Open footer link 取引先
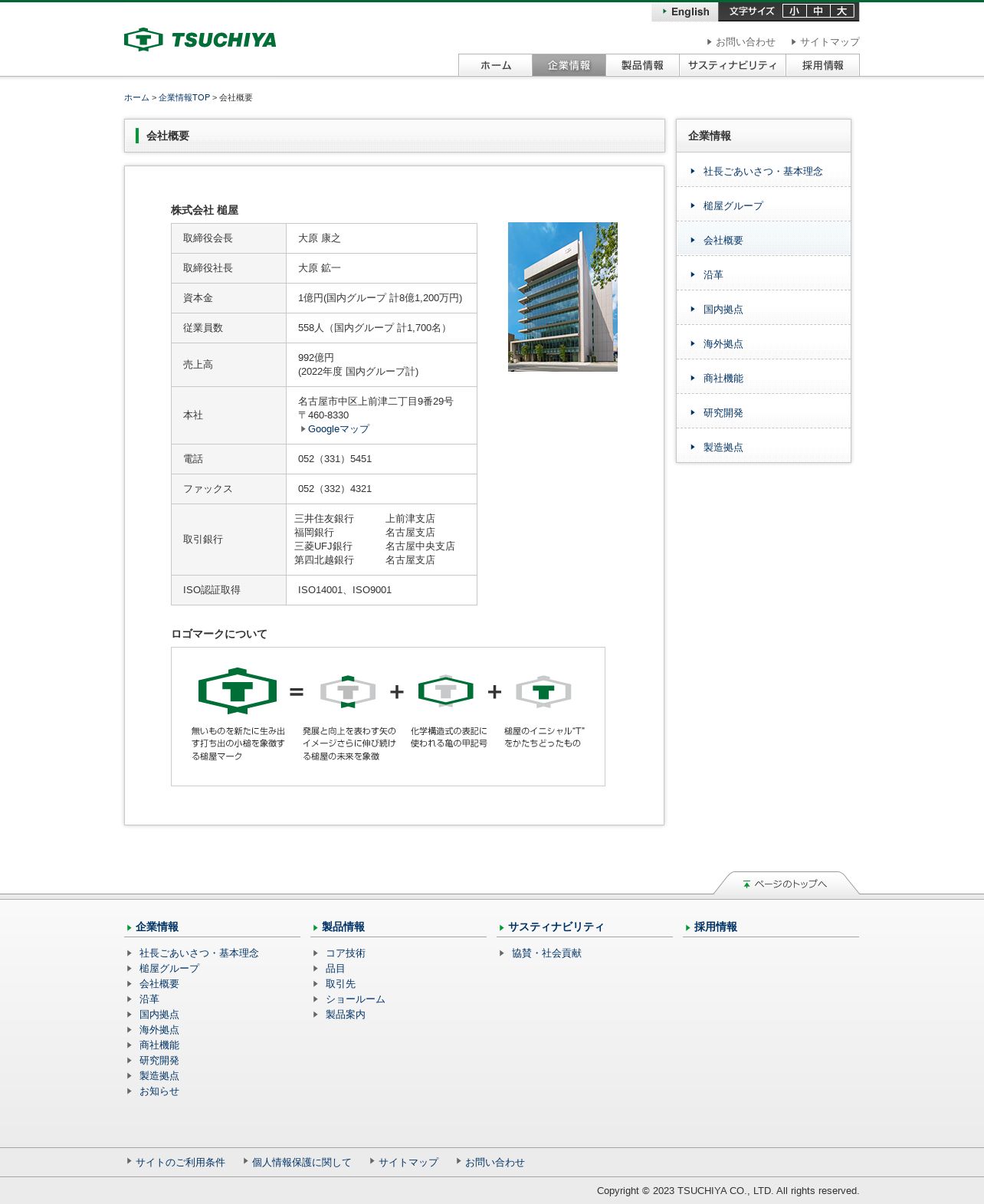Screen dimensions: 984x1204 tap(340, 984)
